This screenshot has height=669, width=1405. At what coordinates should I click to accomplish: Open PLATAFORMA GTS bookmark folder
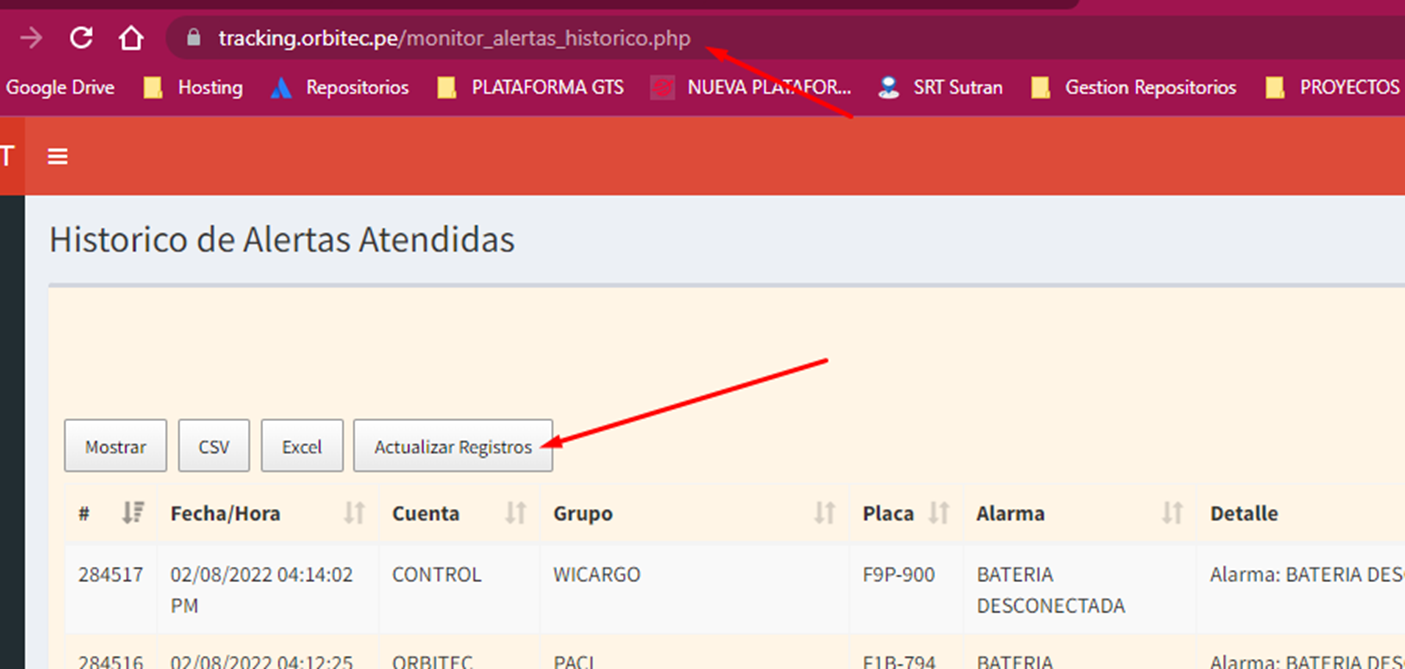pyautogui.click(x=532, y=88)
